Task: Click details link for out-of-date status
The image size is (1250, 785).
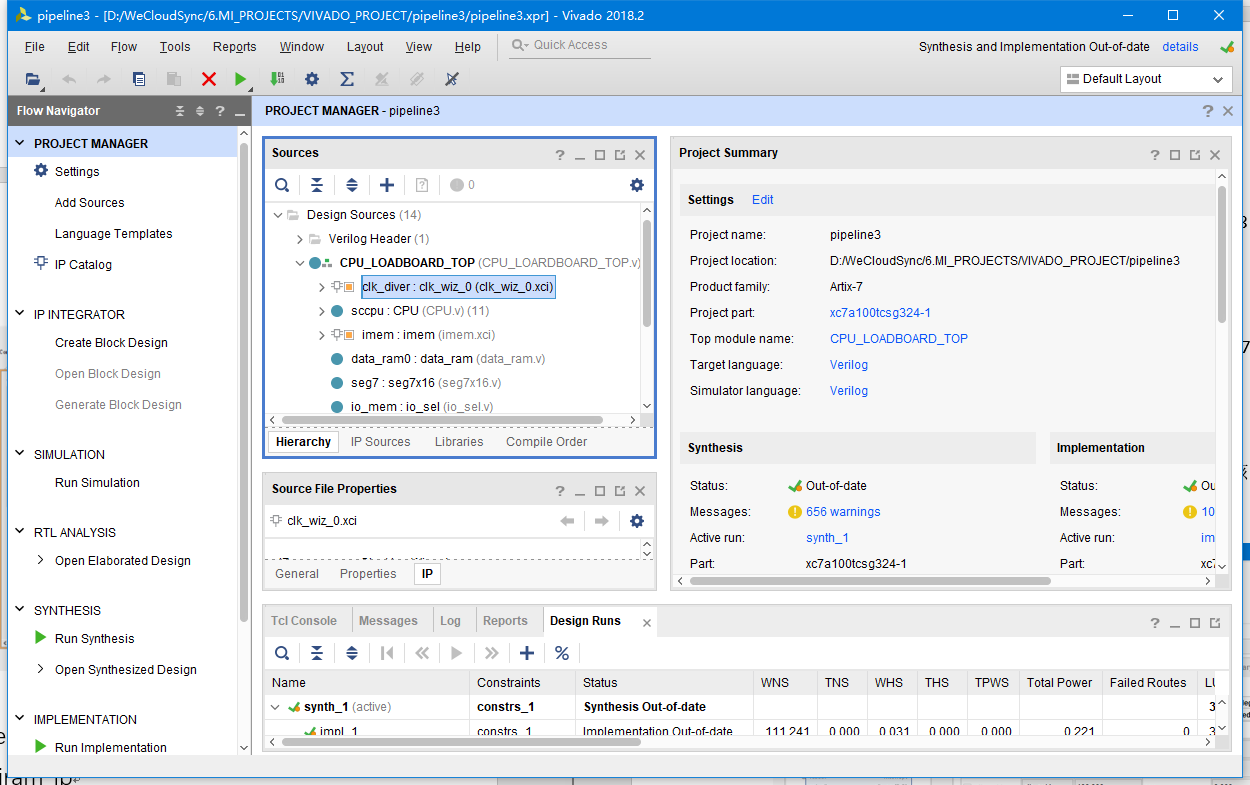Action: (1180, 47)
